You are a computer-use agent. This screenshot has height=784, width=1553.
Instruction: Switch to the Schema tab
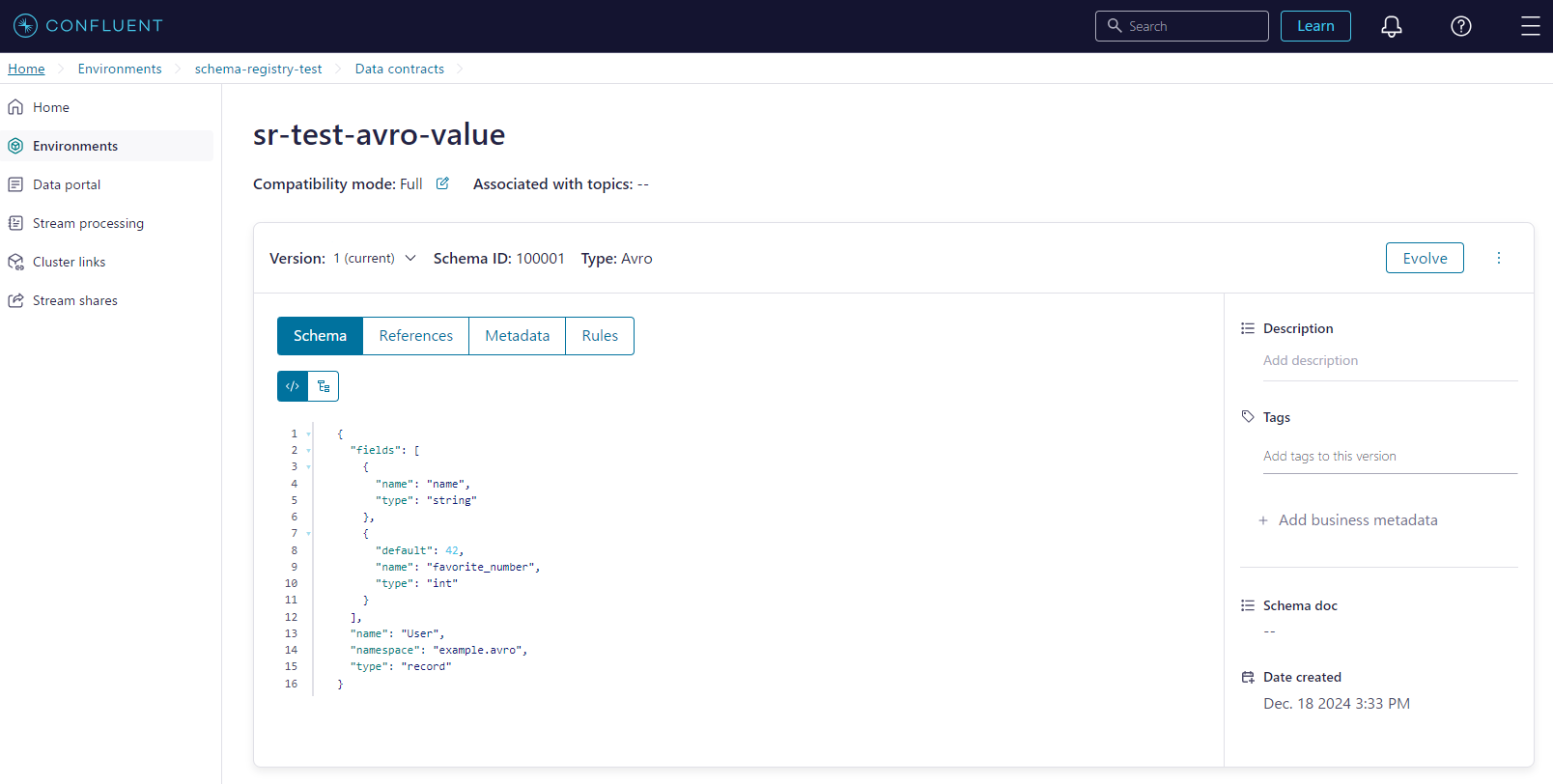(x=320, y=336)
